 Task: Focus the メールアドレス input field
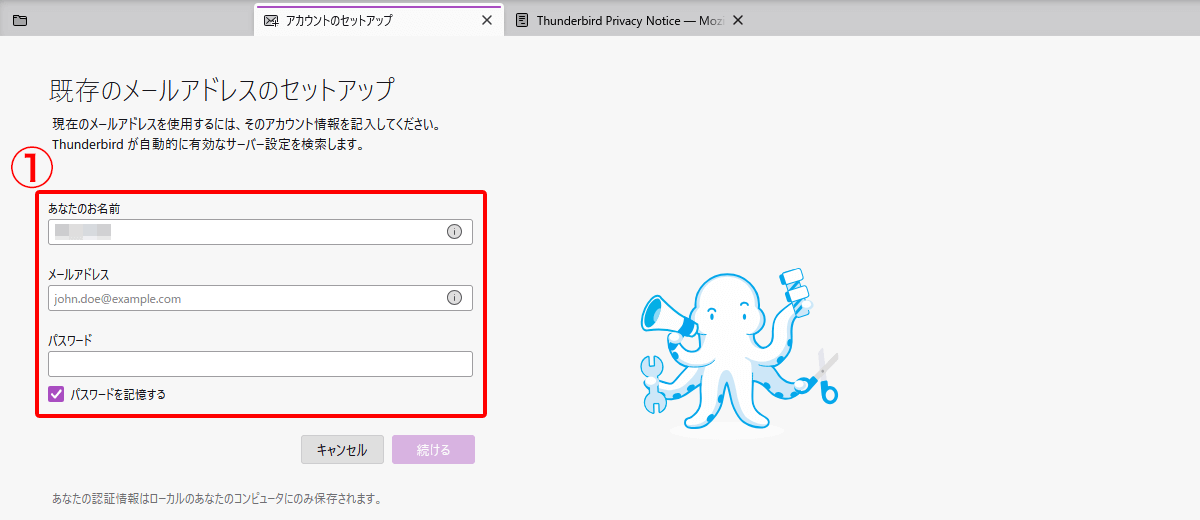(260, 298)
